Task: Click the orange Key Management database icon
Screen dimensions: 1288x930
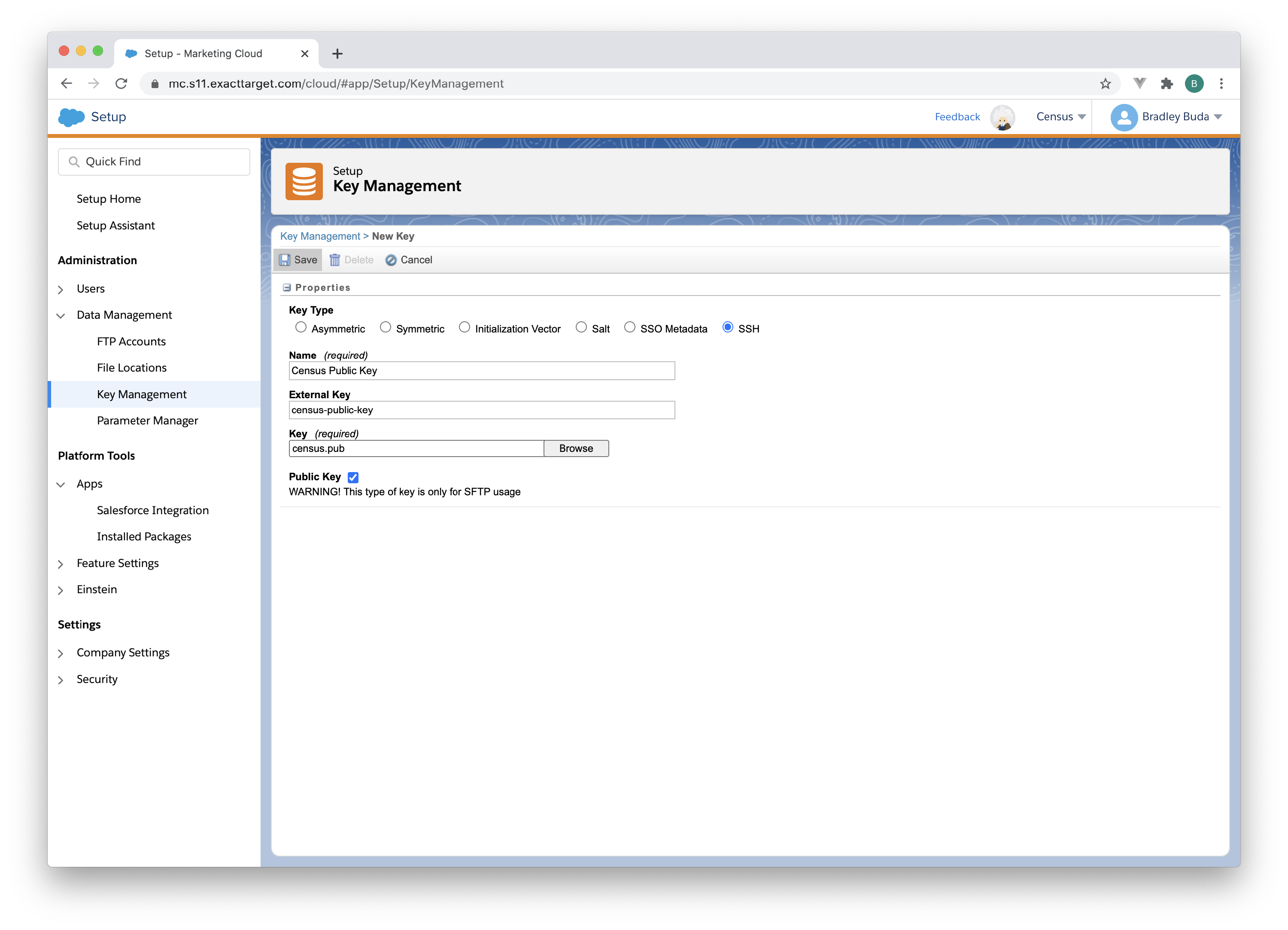Action: [x=304, y=182]
